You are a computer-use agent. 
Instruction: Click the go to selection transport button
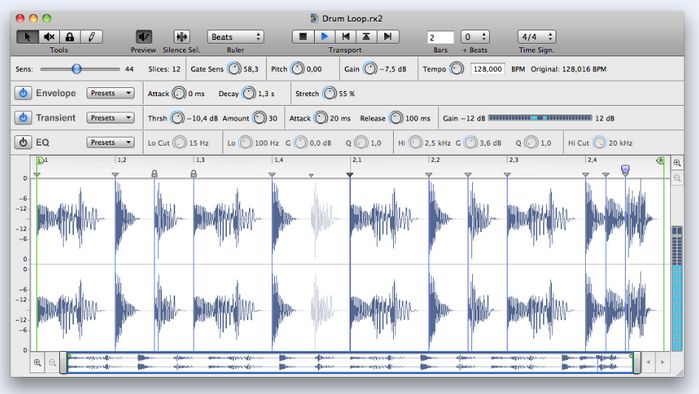[366, 37]
